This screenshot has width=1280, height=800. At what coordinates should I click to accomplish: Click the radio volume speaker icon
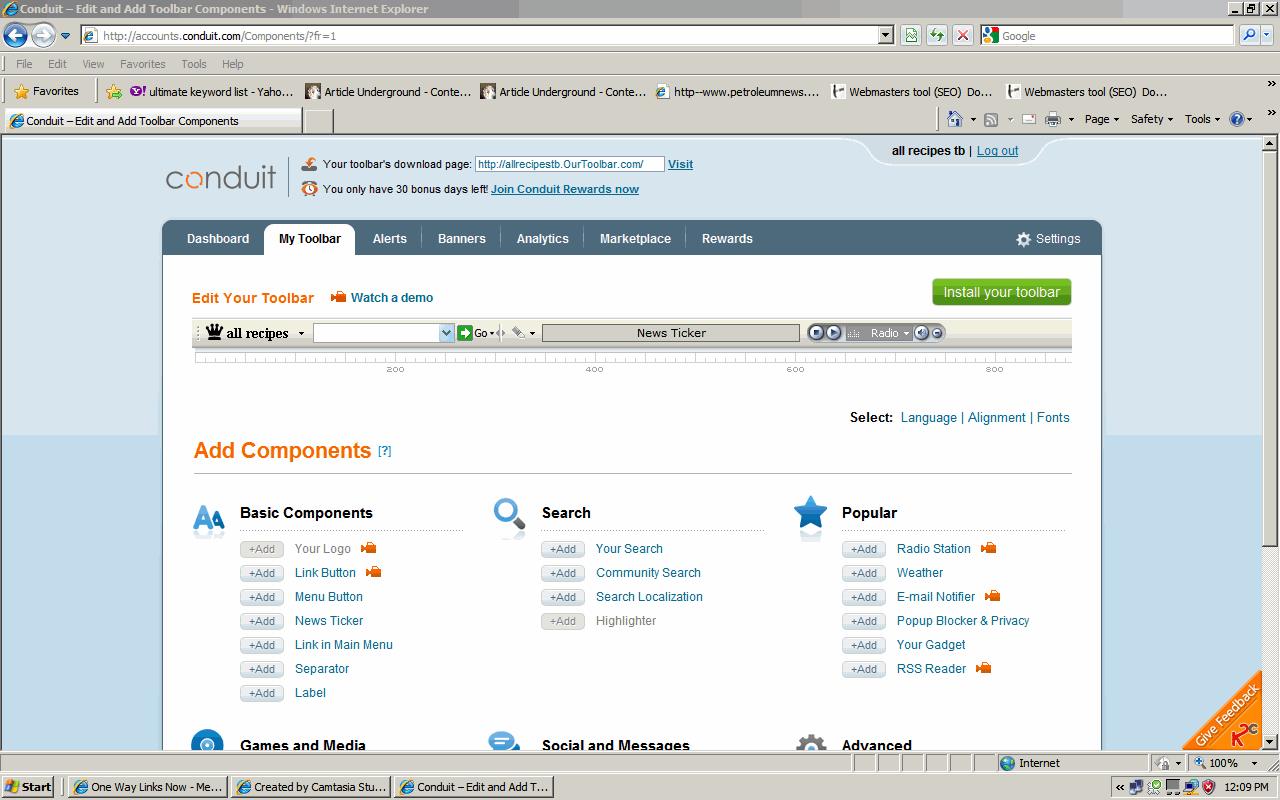(x=921, y=333)
